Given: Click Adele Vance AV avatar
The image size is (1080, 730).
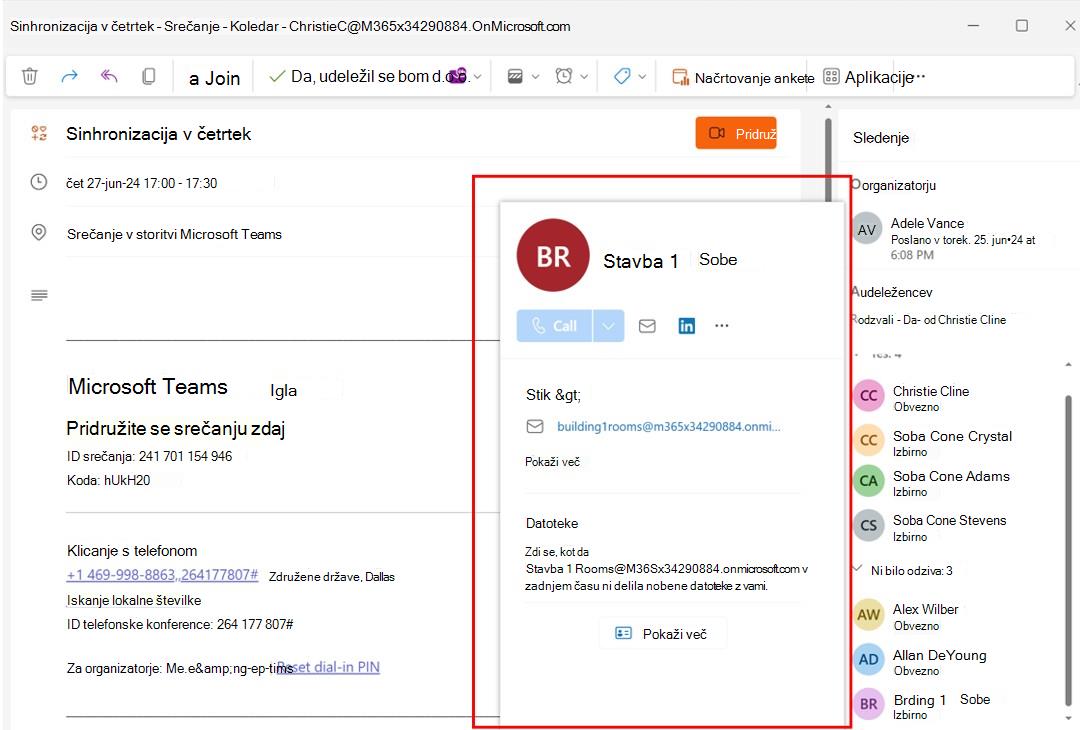Looking at the screenshot, I should pos(866,230).
